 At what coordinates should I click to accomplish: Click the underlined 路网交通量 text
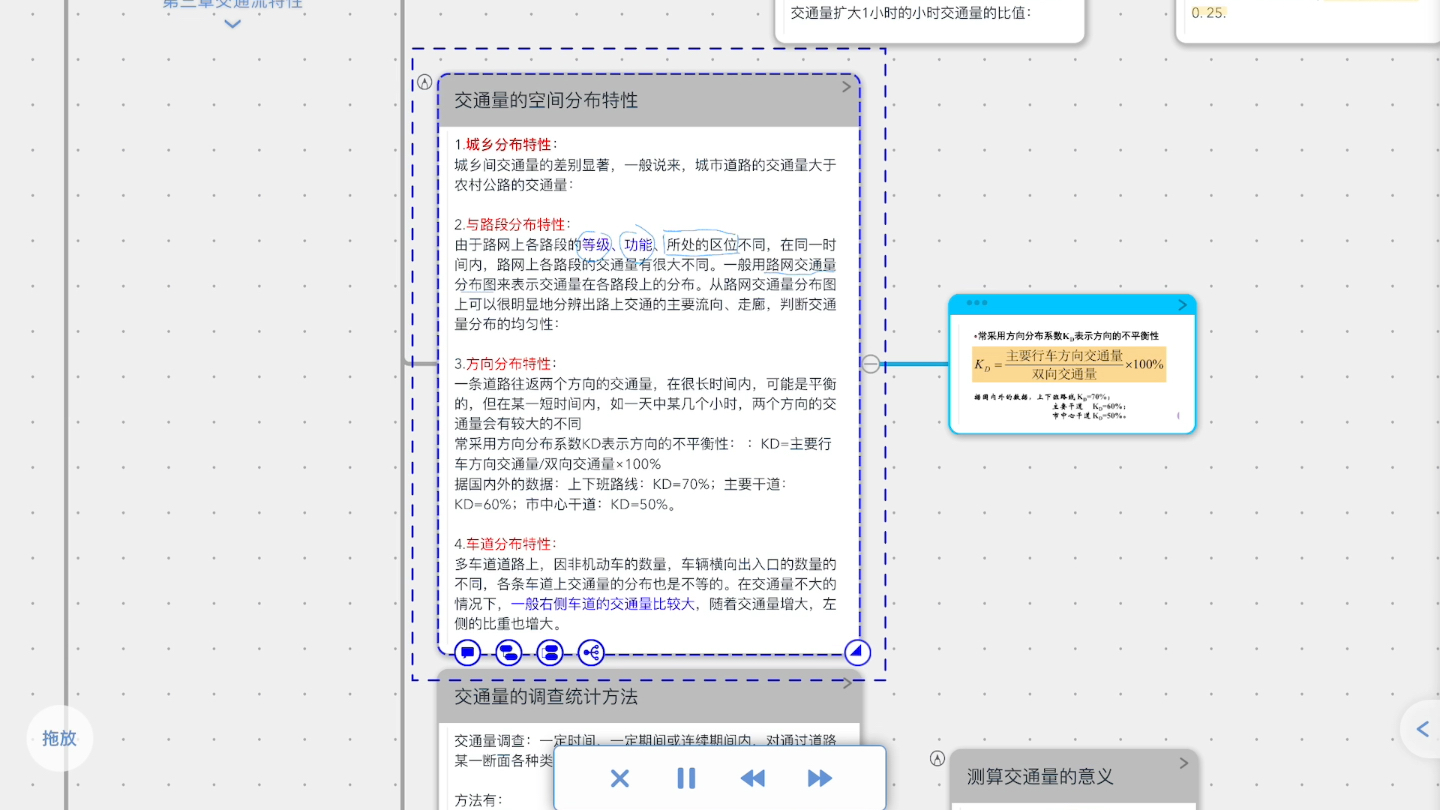point(801,264)
